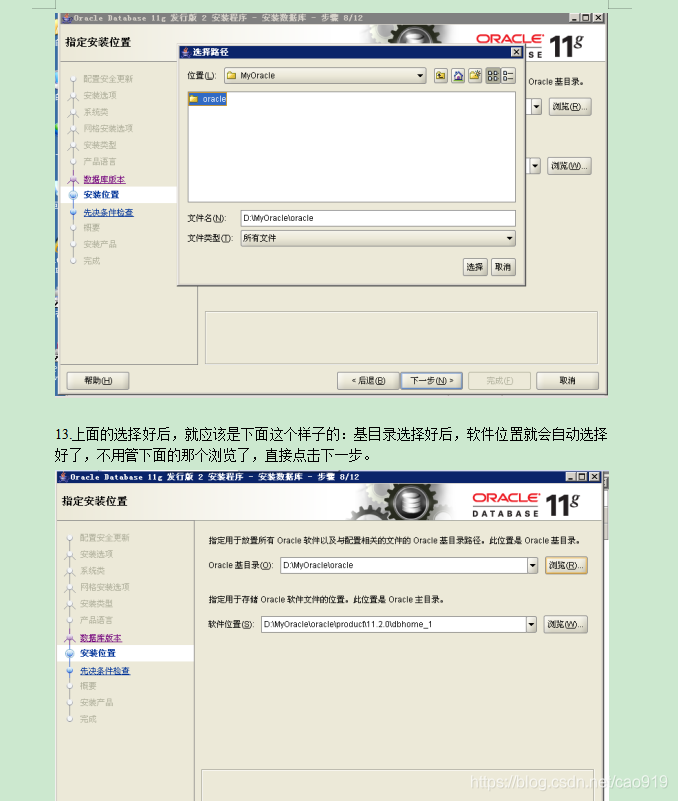The image size is (678, 801).
Task: Select 数据库版本 step in top installer sidebar
Action: click(104, 179)
